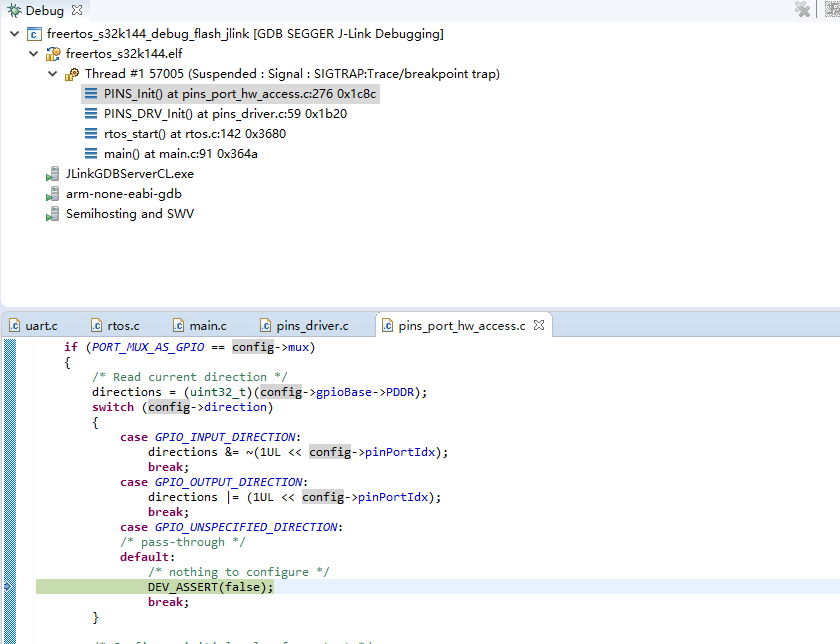The image size is (840, 644).
Task: Click GPIO_UNSPECIFIED_DIRECTION case label
Action: tap(246, 527)
